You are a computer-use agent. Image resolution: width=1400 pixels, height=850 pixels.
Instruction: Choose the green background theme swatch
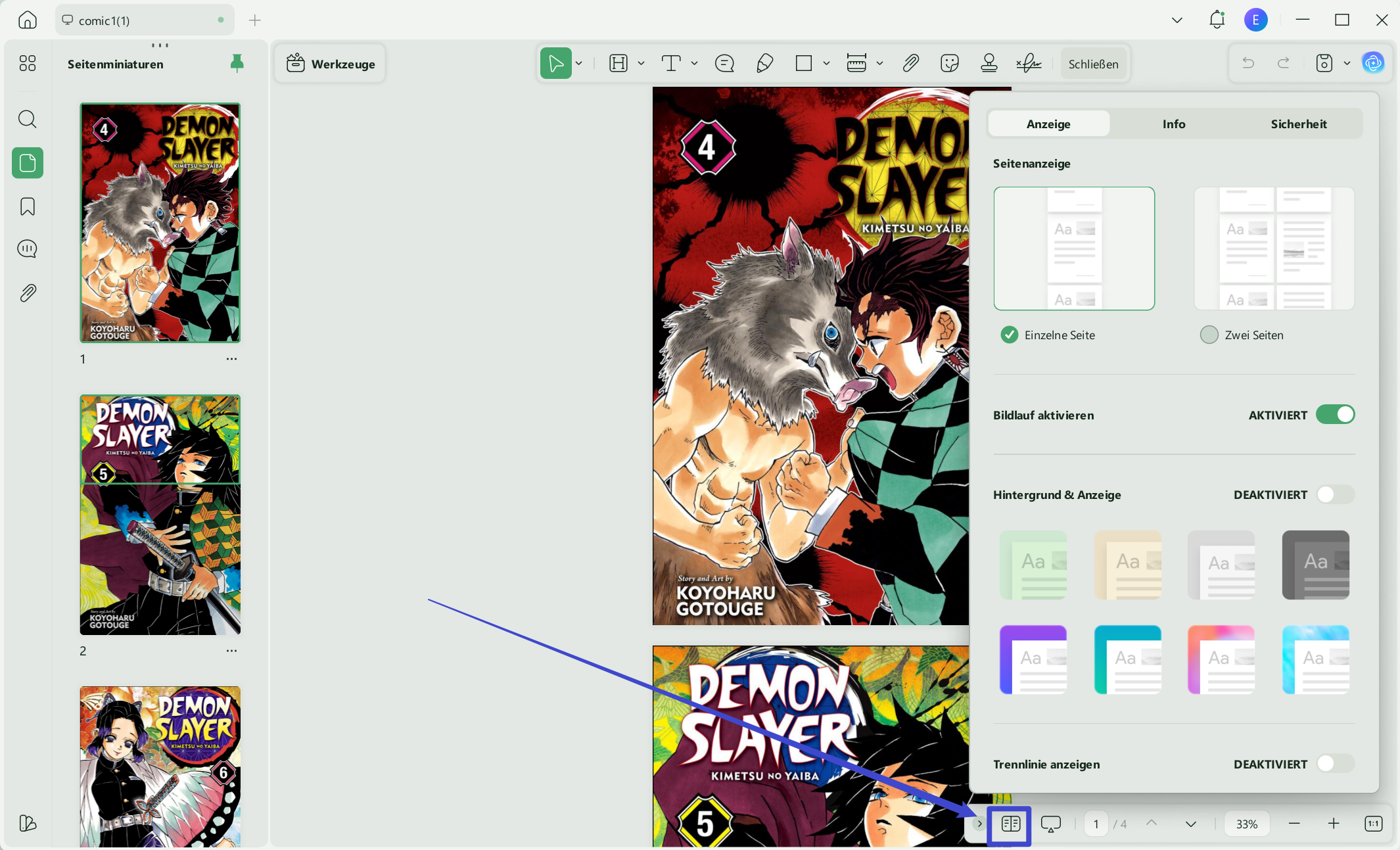coord(1033,565)
